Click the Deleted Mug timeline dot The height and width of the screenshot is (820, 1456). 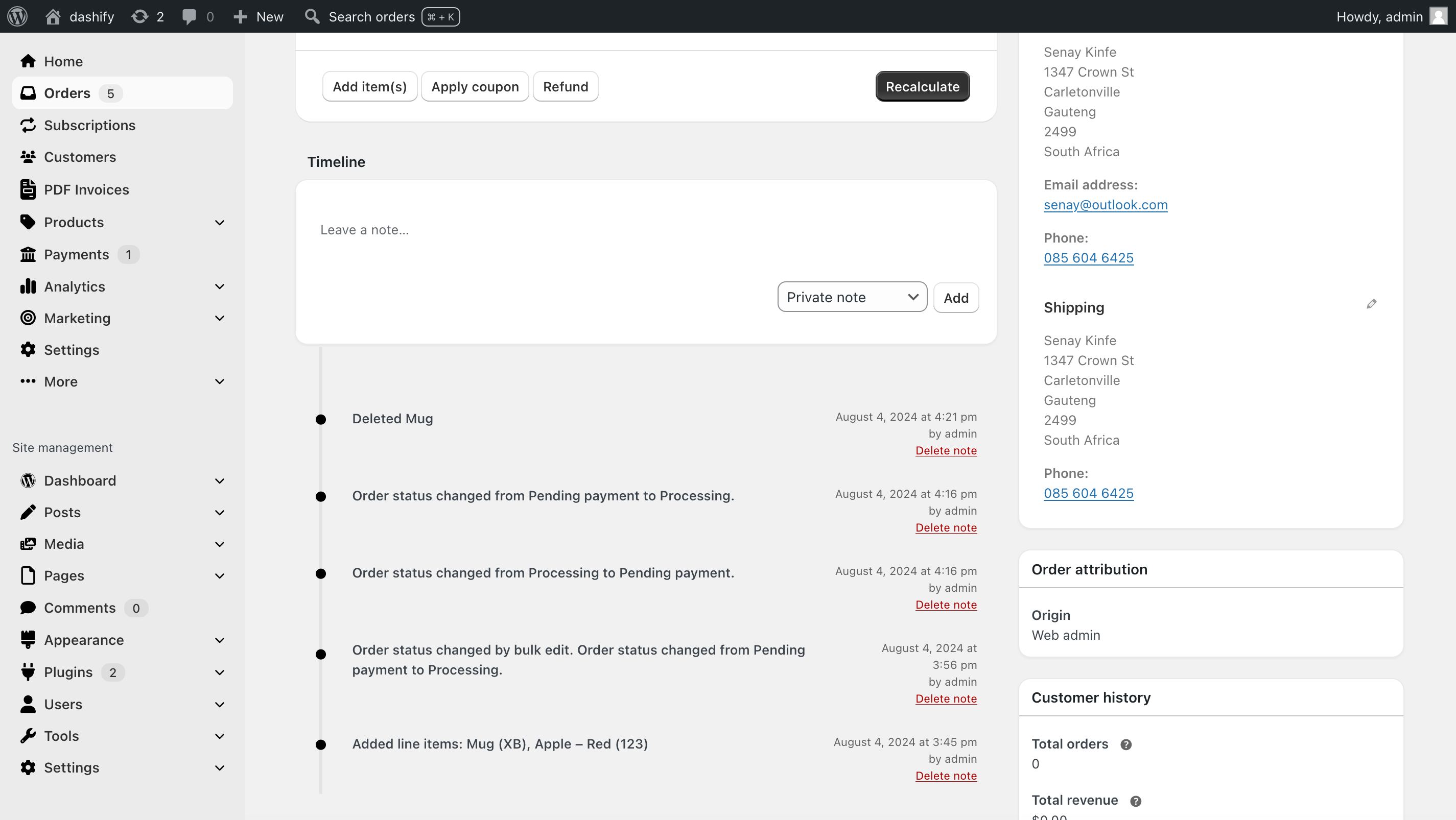(320, 420)
